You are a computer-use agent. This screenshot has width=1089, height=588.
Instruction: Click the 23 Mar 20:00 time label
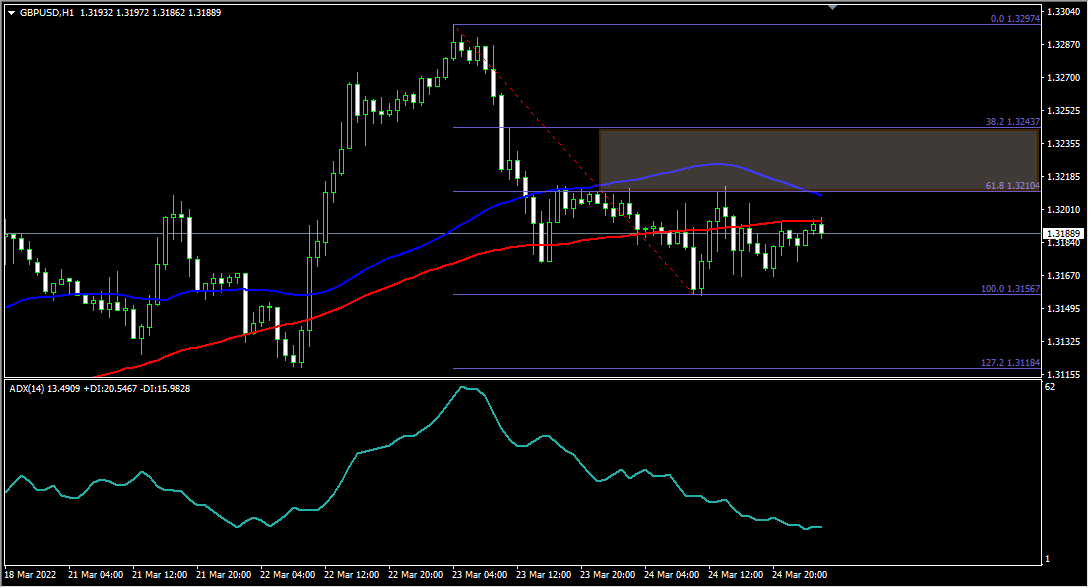[x=608, y=575]
